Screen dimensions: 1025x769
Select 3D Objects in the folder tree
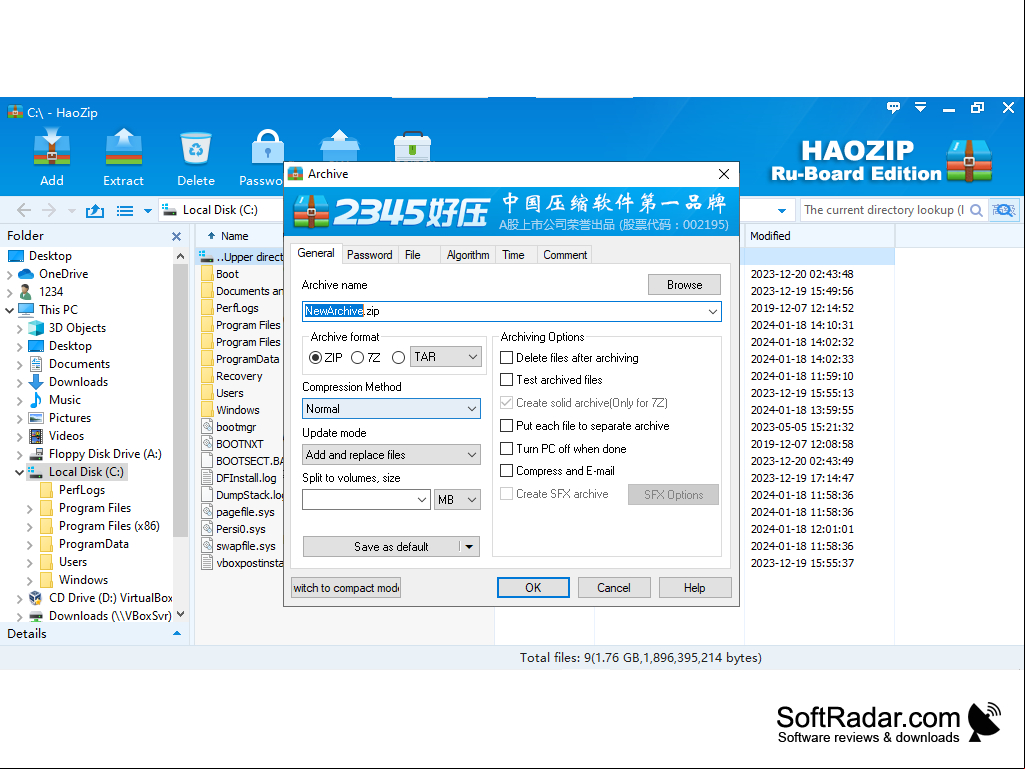(77, 328)
